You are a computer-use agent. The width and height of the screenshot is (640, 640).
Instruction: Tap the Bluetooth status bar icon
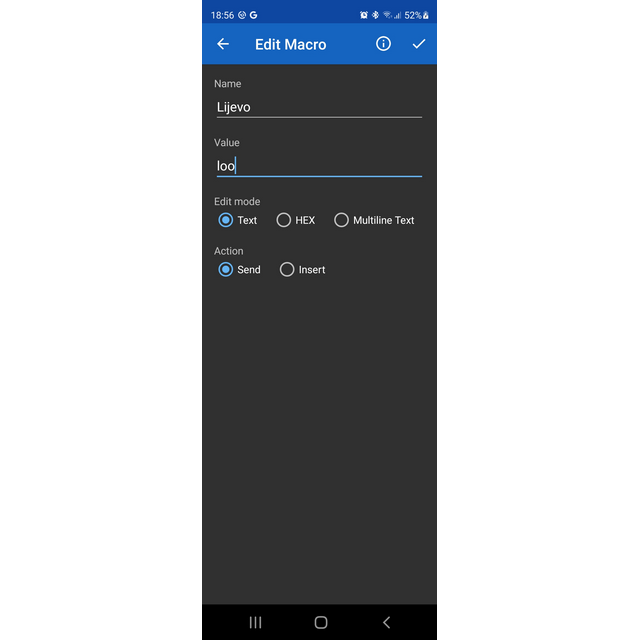tap(375, 15)
